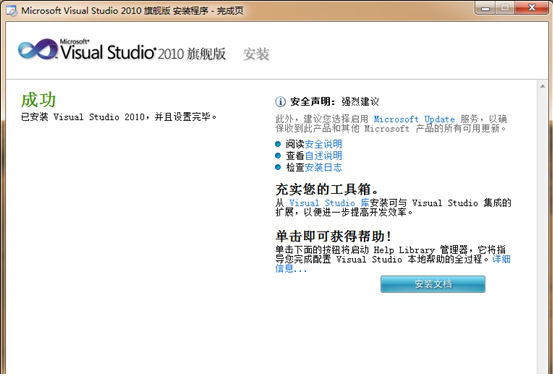Click the scrollbar up arrow
553x388 pixels.
coord(543,86)
